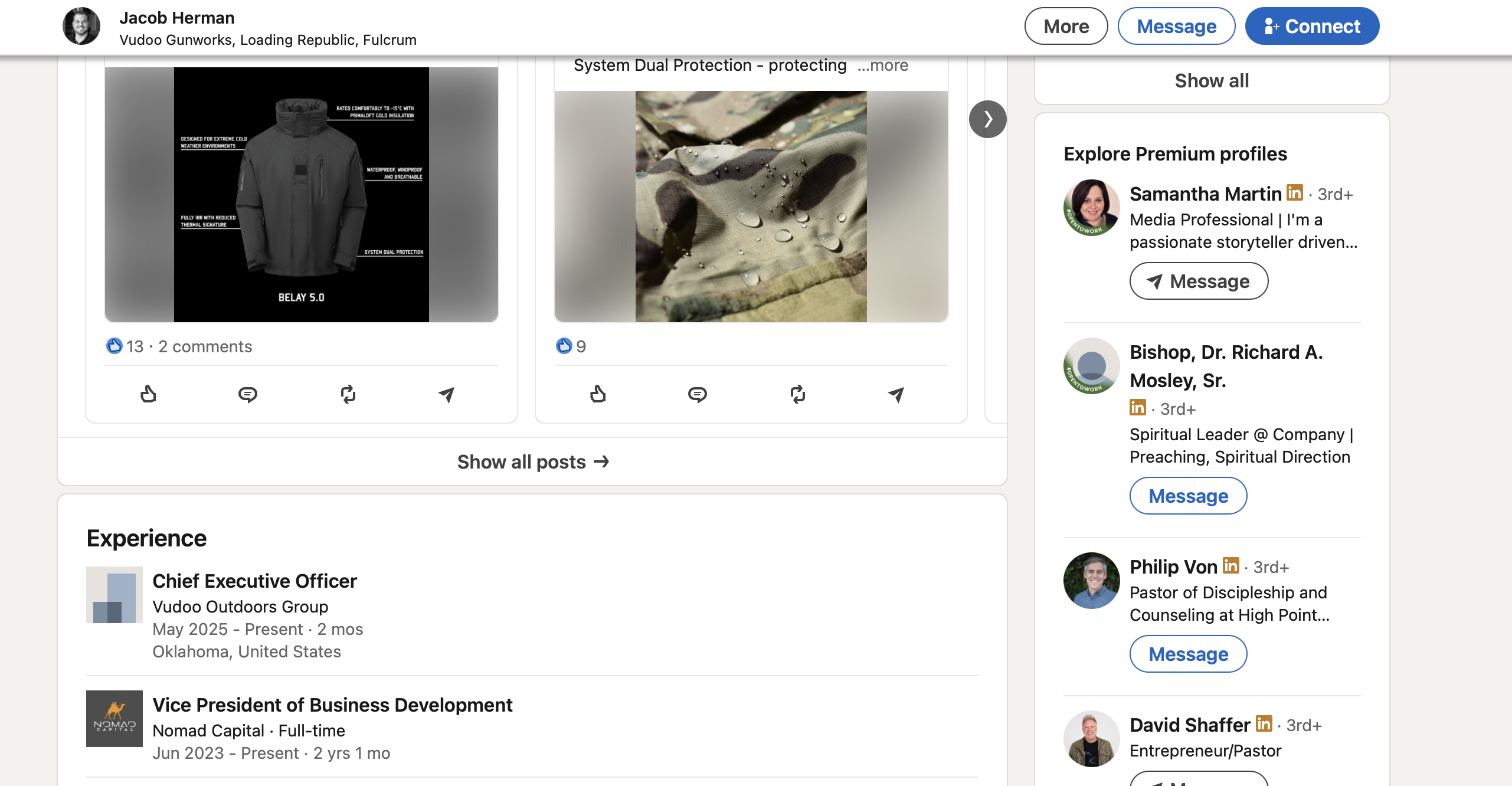Repost the Belay 5.0 jacket post

tap(348, 394)
